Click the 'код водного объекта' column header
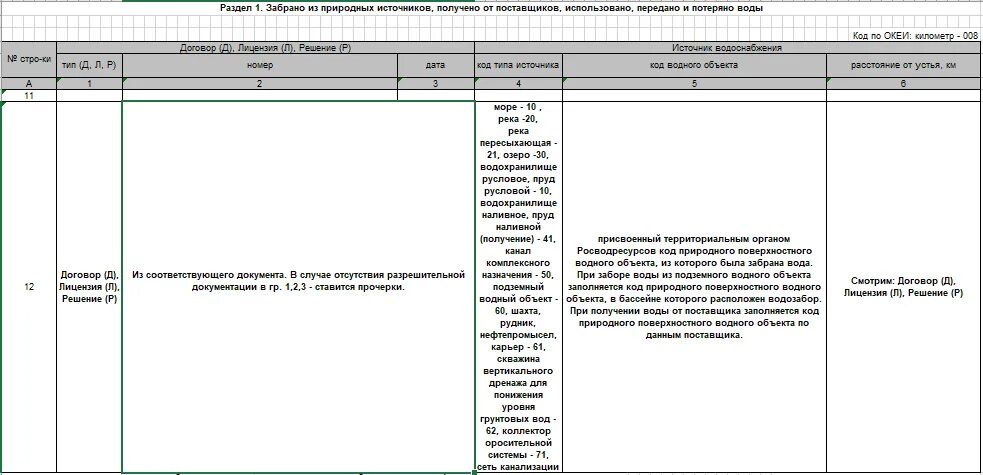This screenshot has height=475, width=983. click(x=694, y=65)
